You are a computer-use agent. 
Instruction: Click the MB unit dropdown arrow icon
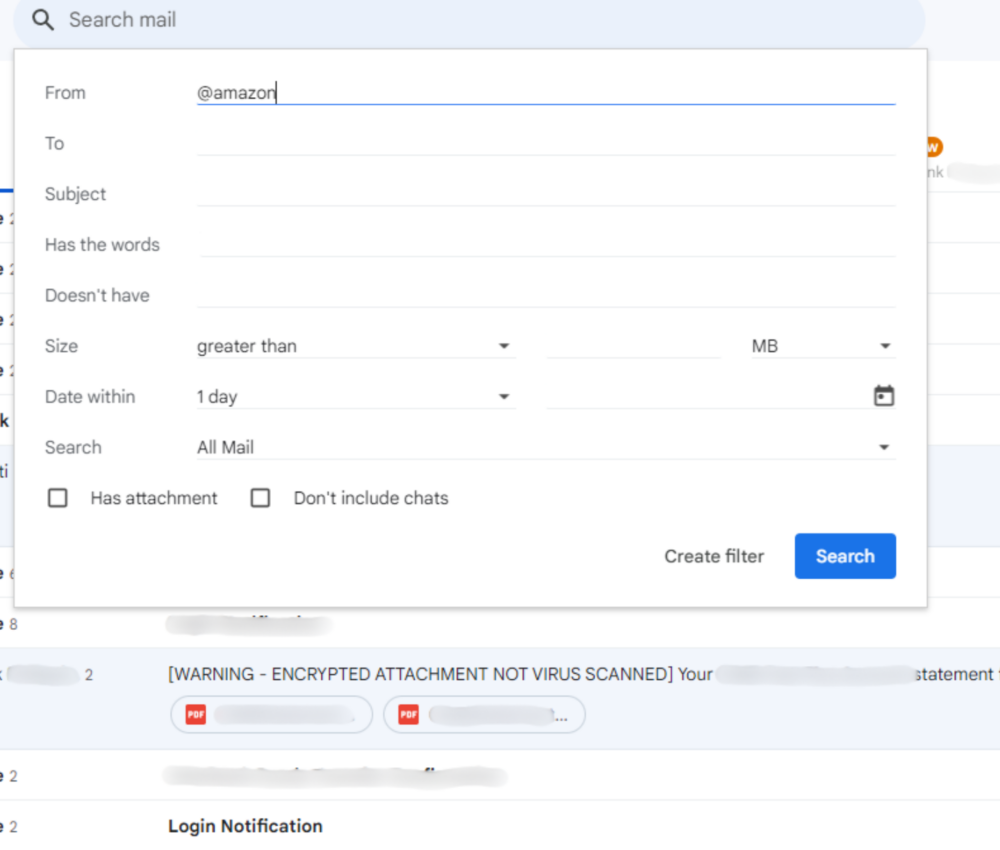tap(884, 345)
